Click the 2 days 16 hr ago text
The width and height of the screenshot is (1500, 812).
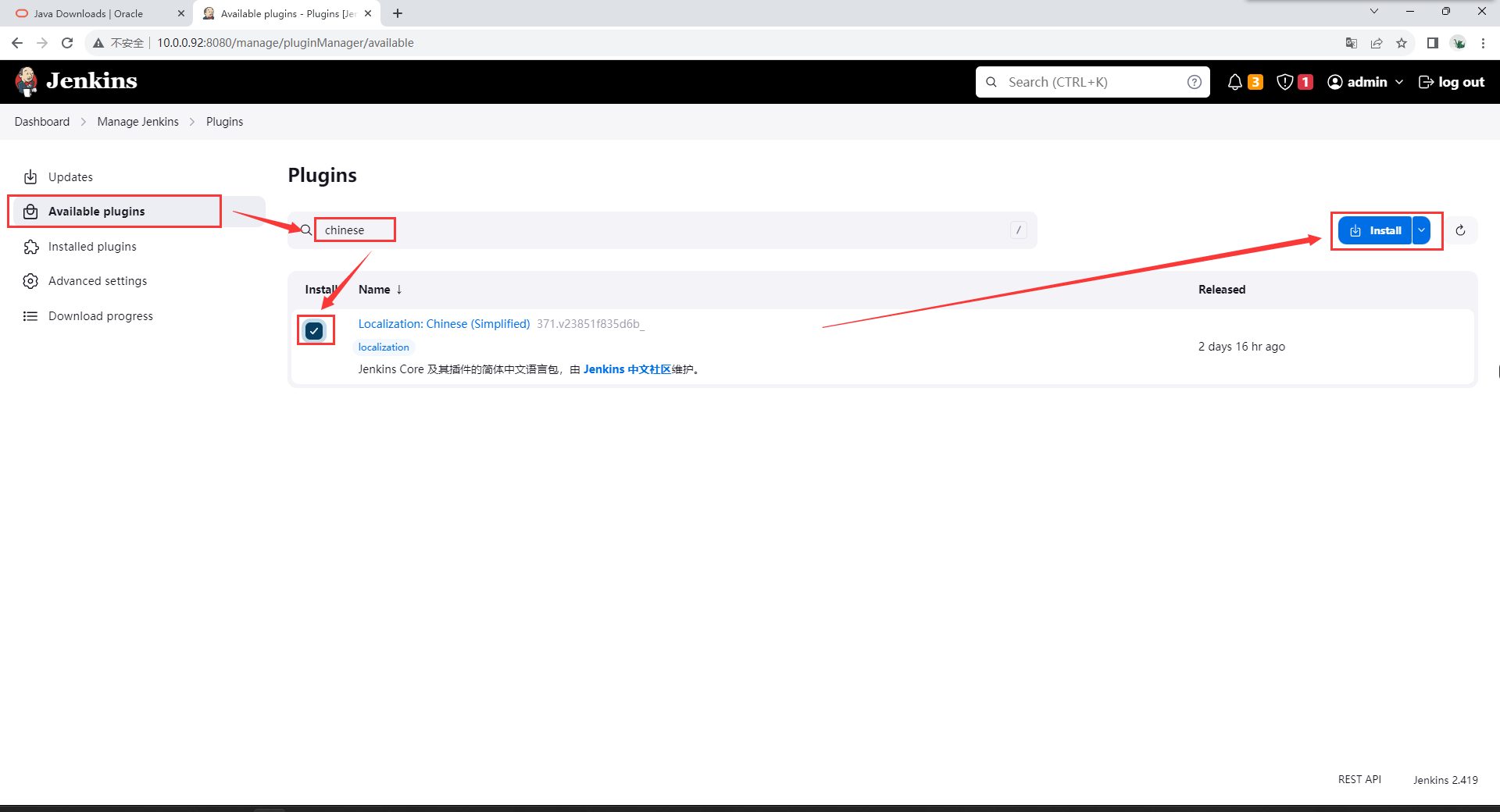pos(1241,347)
